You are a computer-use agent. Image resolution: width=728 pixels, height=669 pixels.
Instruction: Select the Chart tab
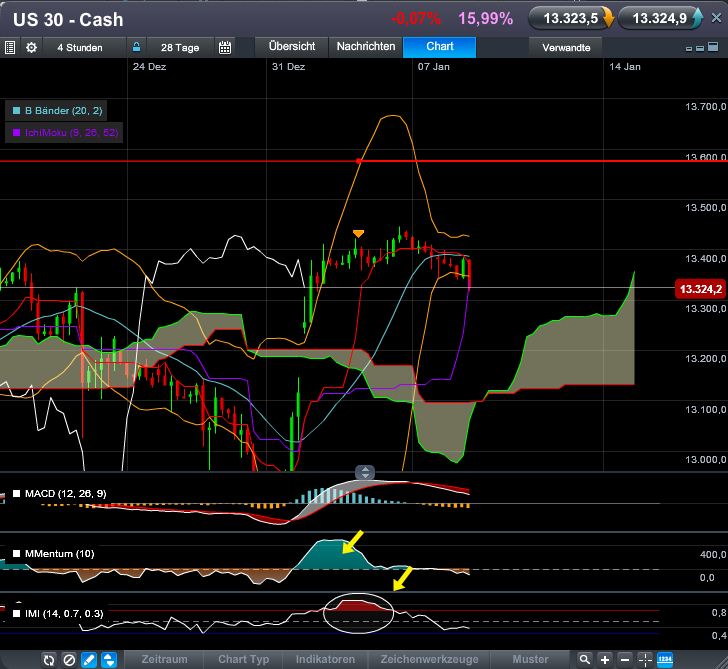(440, 46)
